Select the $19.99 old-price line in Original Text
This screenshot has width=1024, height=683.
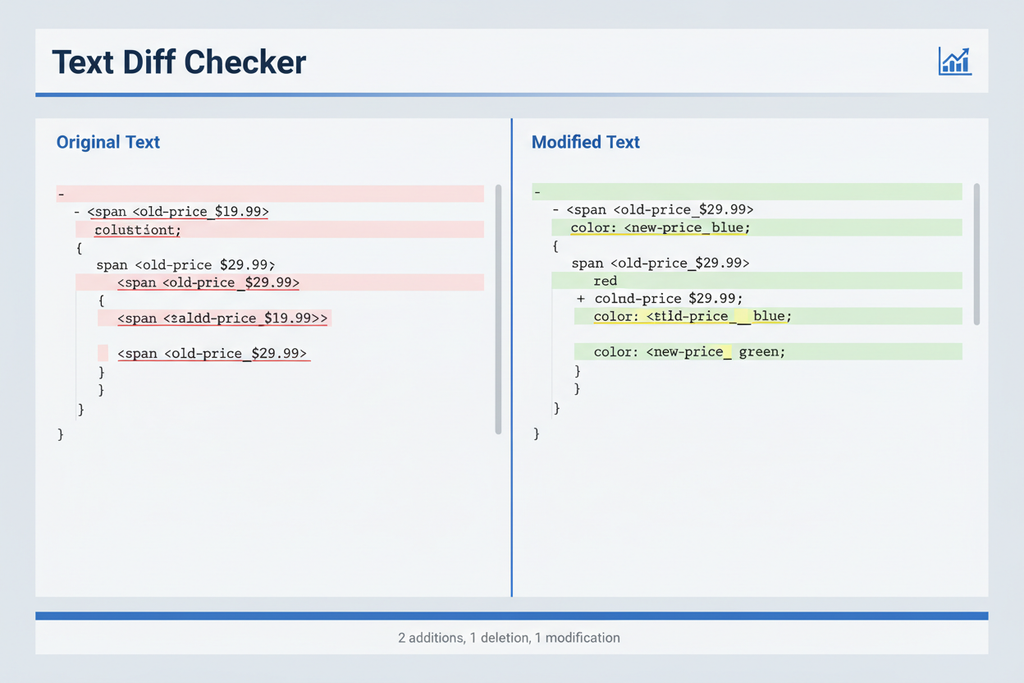coord(178,212)
